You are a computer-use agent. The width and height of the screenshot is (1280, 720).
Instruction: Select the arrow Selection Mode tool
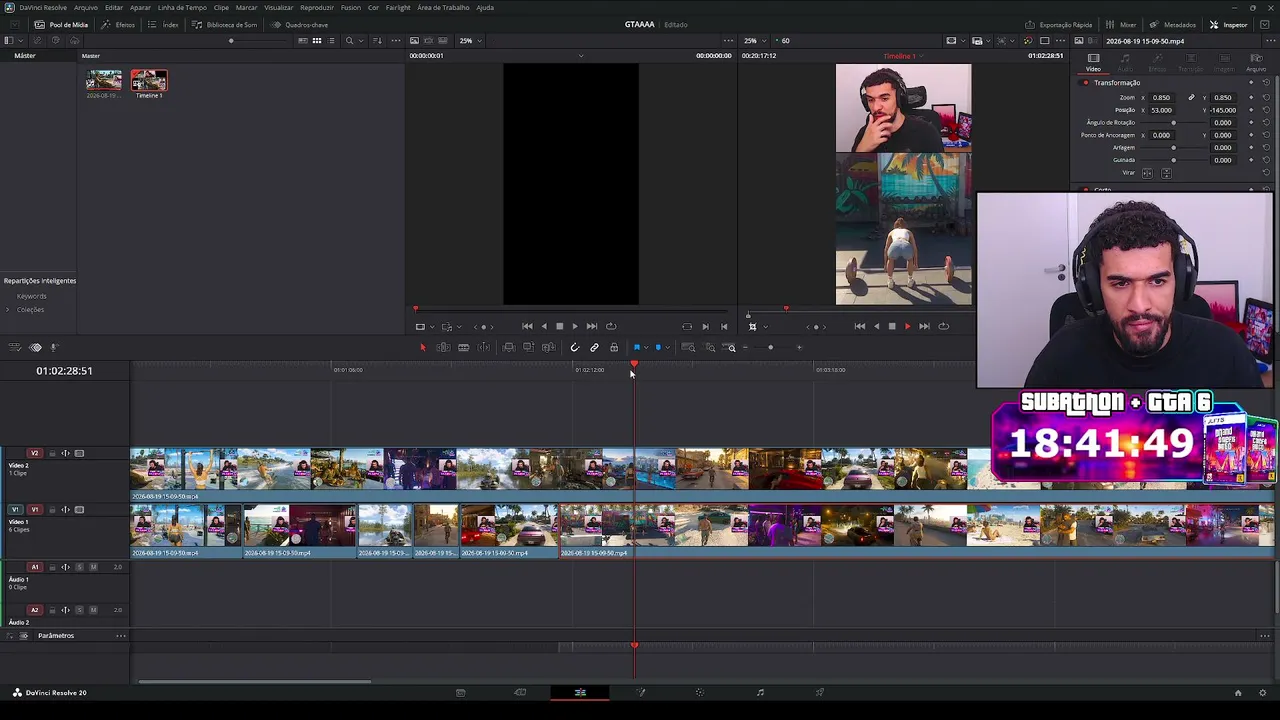[423, 347]
